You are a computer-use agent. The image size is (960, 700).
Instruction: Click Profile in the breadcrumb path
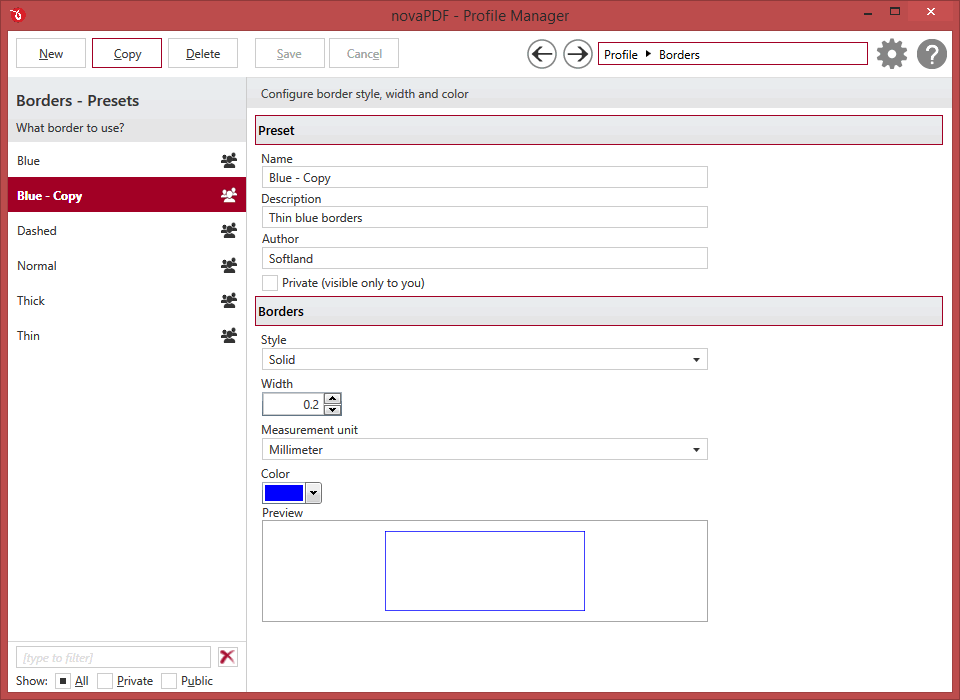pos(621,55)
